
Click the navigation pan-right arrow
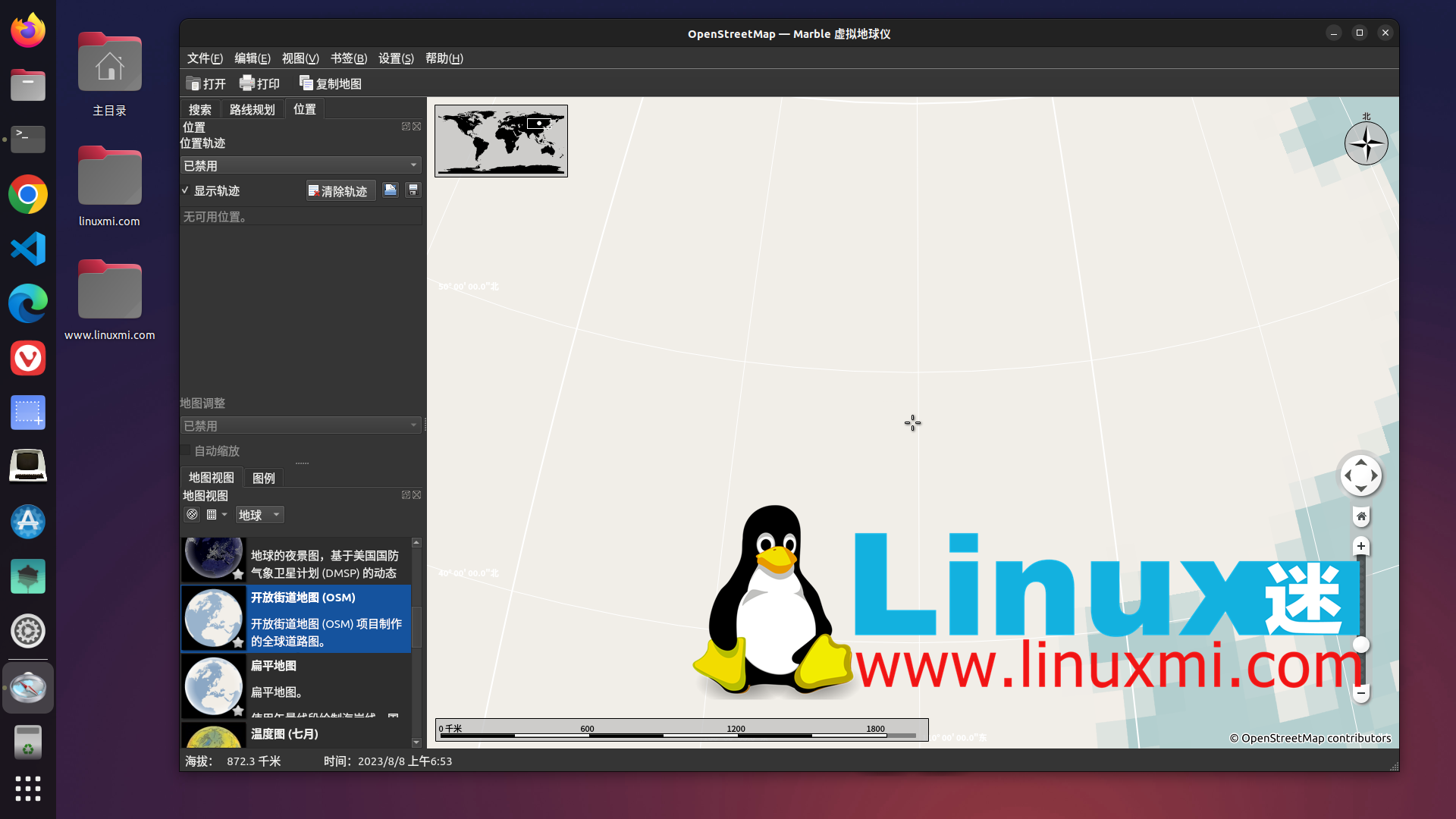(1375, 476)
